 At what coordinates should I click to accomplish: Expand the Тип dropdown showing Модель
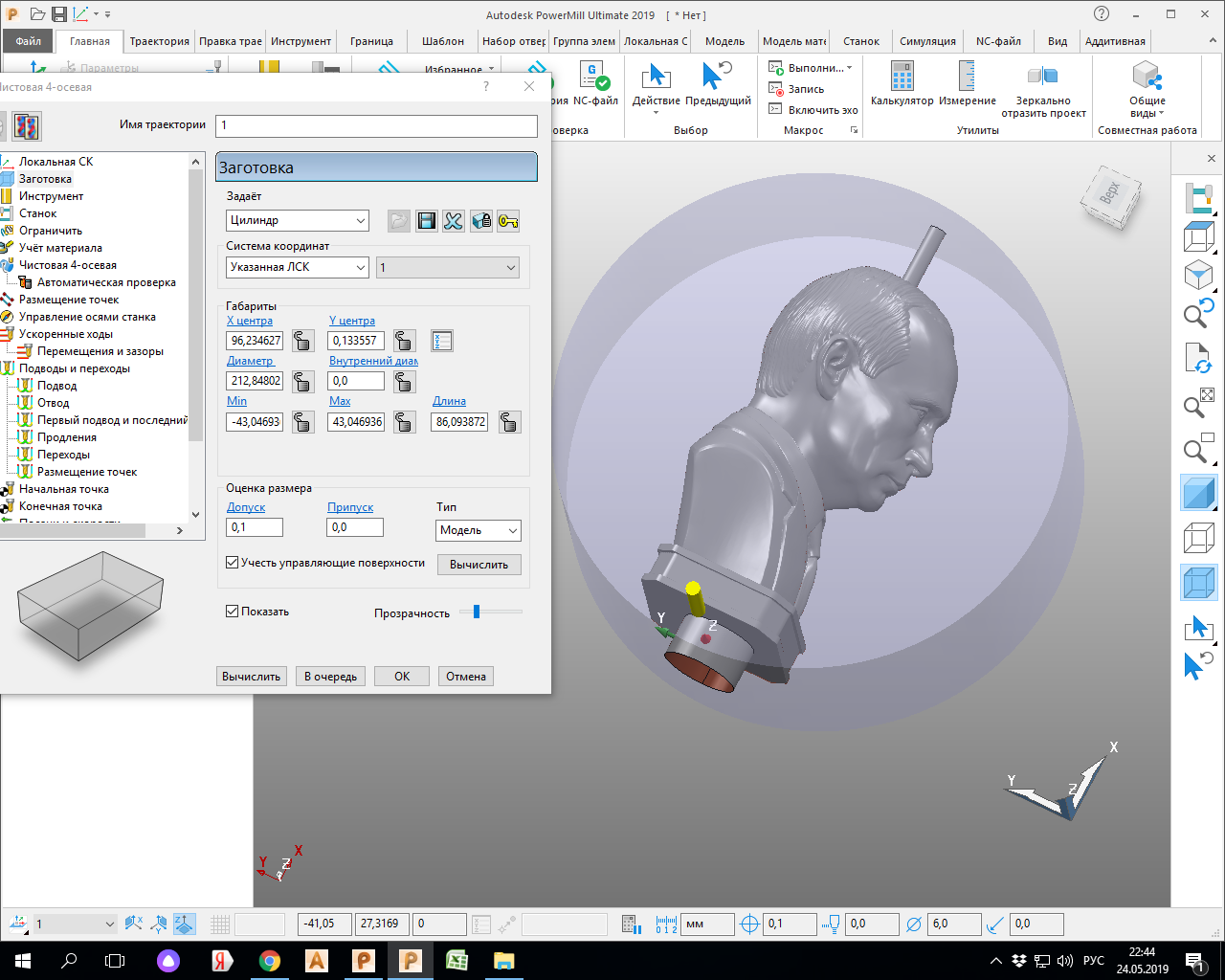point(479,530)
